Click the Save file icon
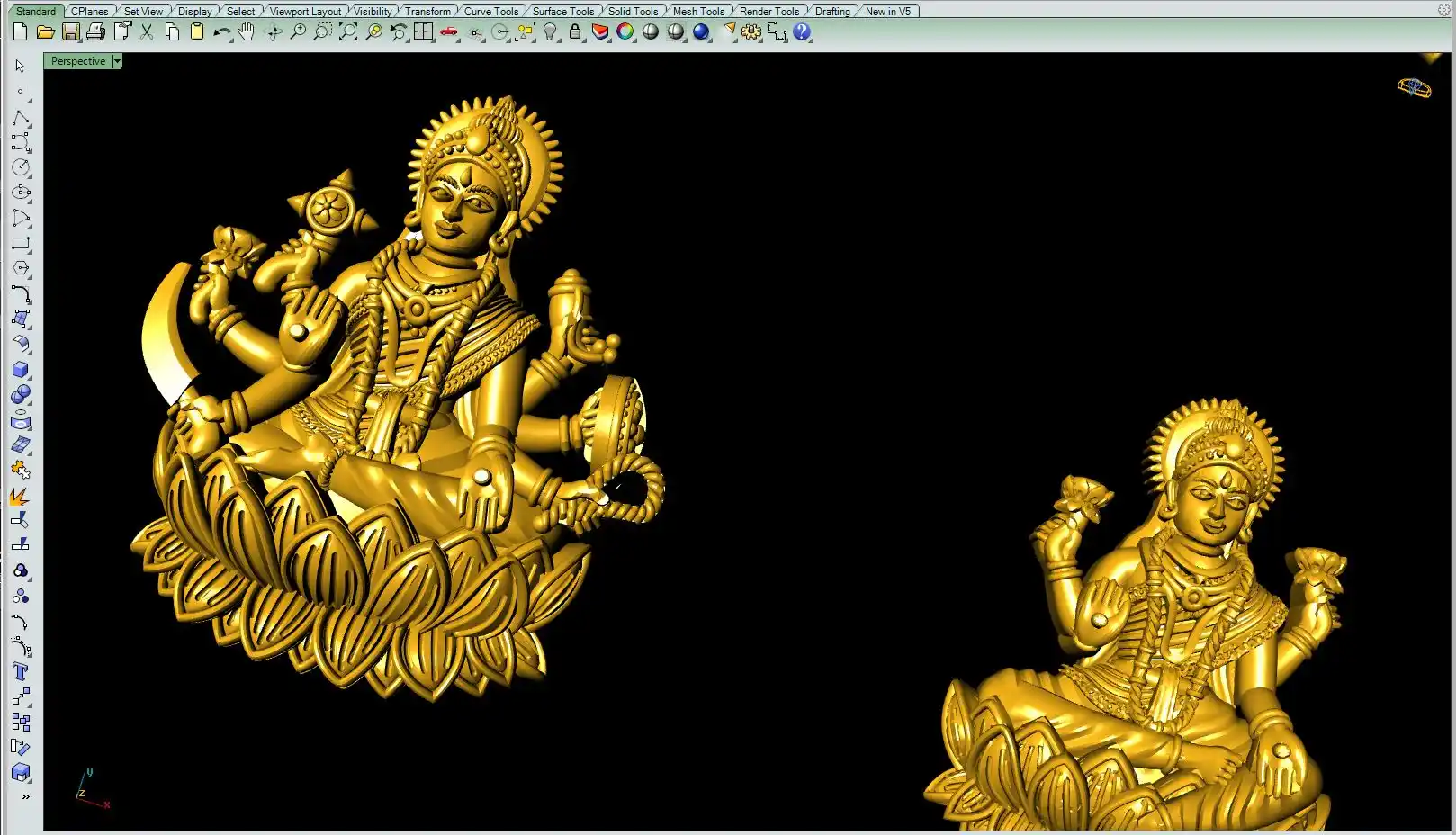 (x=70, y=32)
